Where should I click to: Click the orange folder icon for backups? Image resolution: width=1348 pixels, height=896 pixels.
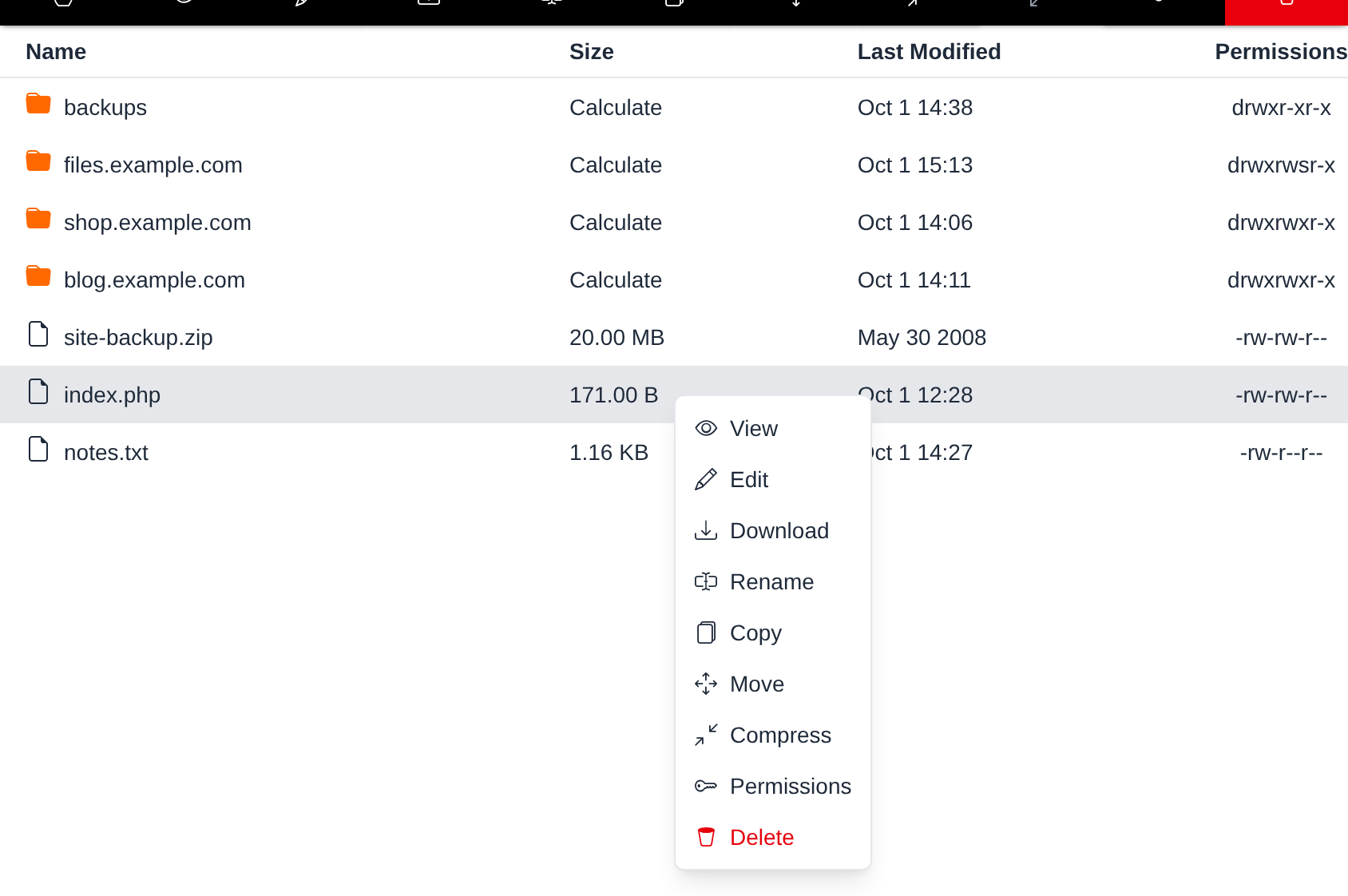pyautogui.click(x=38, y=104)
